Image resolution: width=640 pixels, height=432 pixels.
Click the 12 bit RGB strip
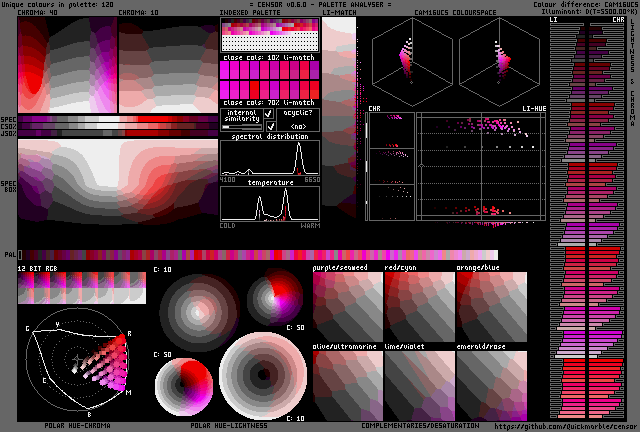click(x=82, y=289)
